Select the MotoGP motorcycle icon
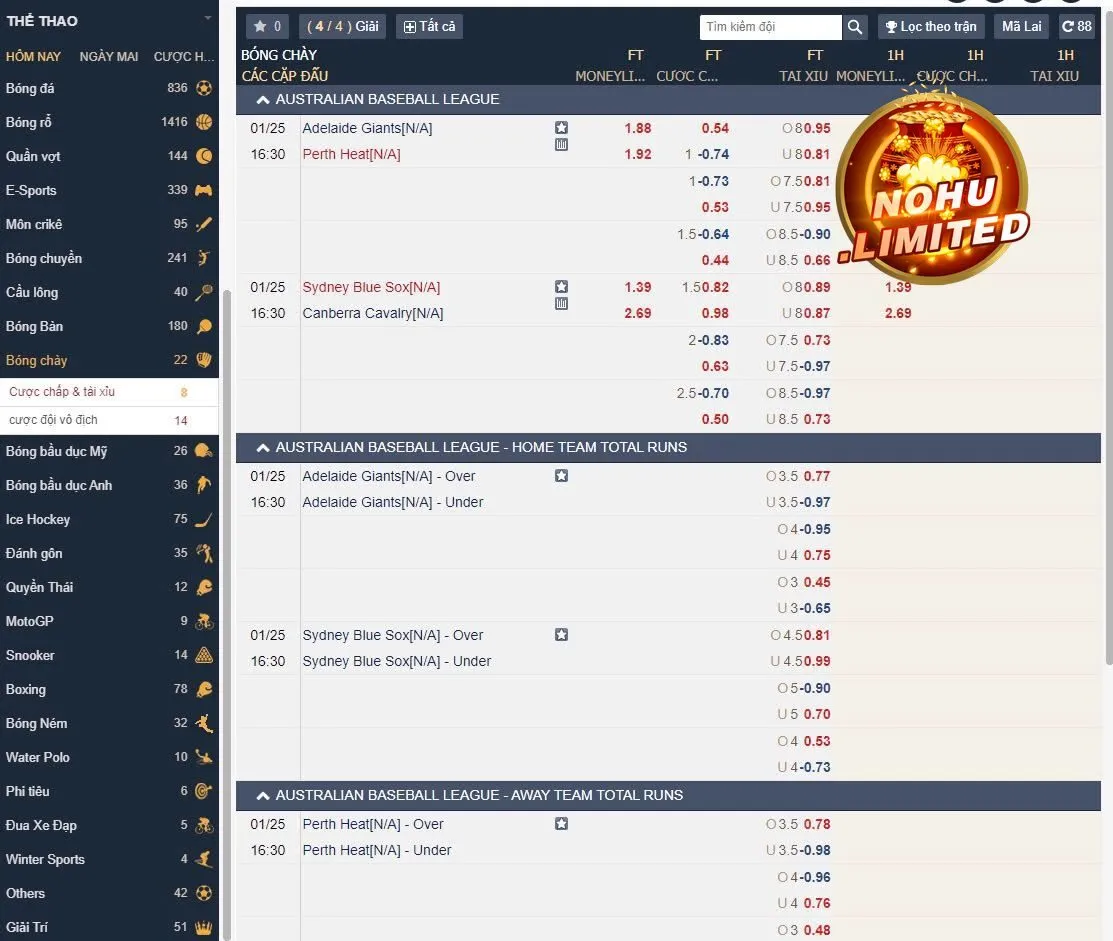The height and width of the screenshot is (941, 1113). tap(204, 621)
